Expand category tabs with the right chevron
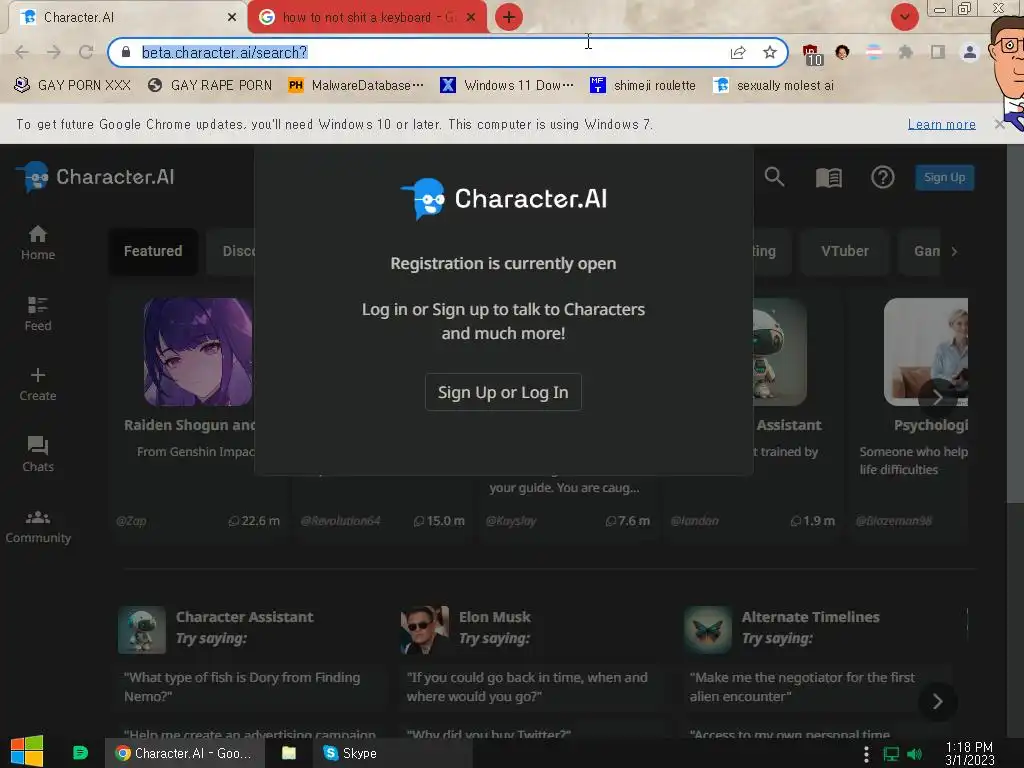This screenshot has width=1024, height=768. 954,251
